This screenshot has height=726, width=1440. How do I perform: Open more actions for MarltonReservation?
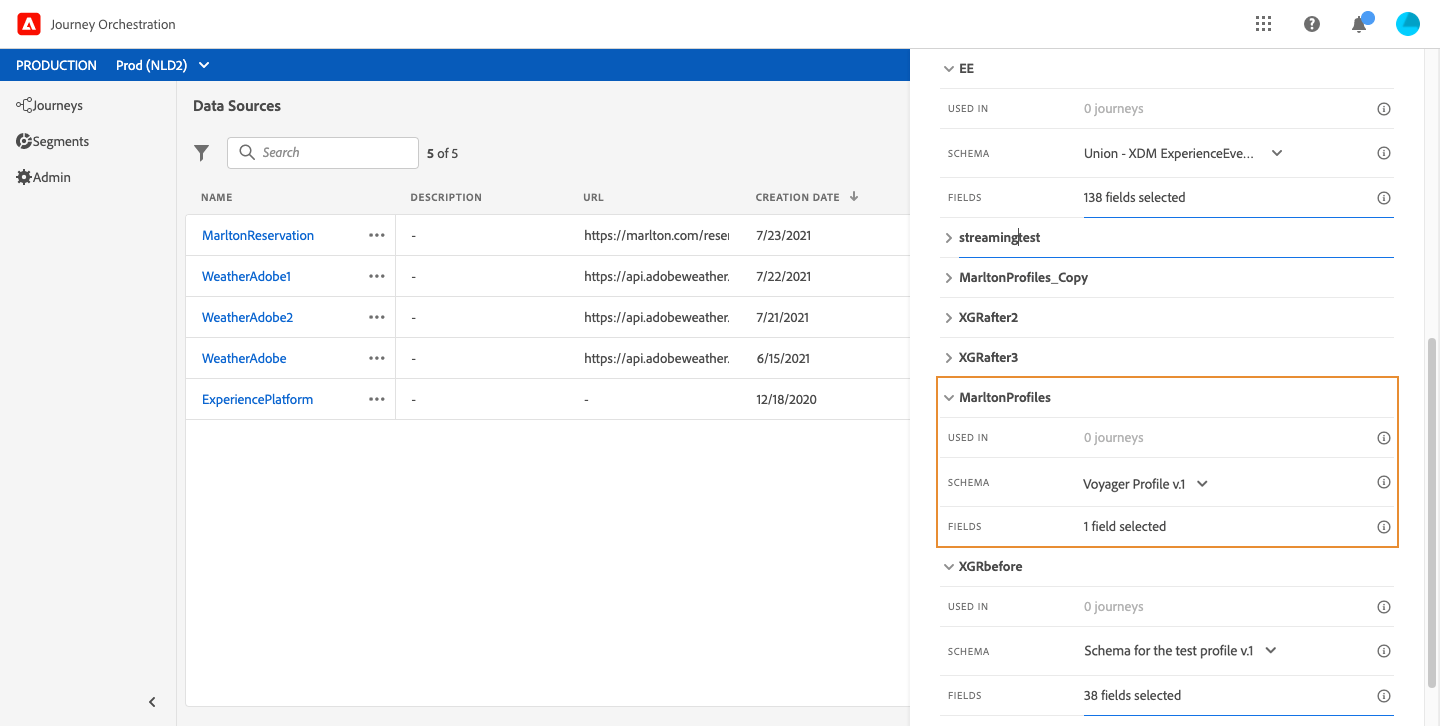[376, 235]
